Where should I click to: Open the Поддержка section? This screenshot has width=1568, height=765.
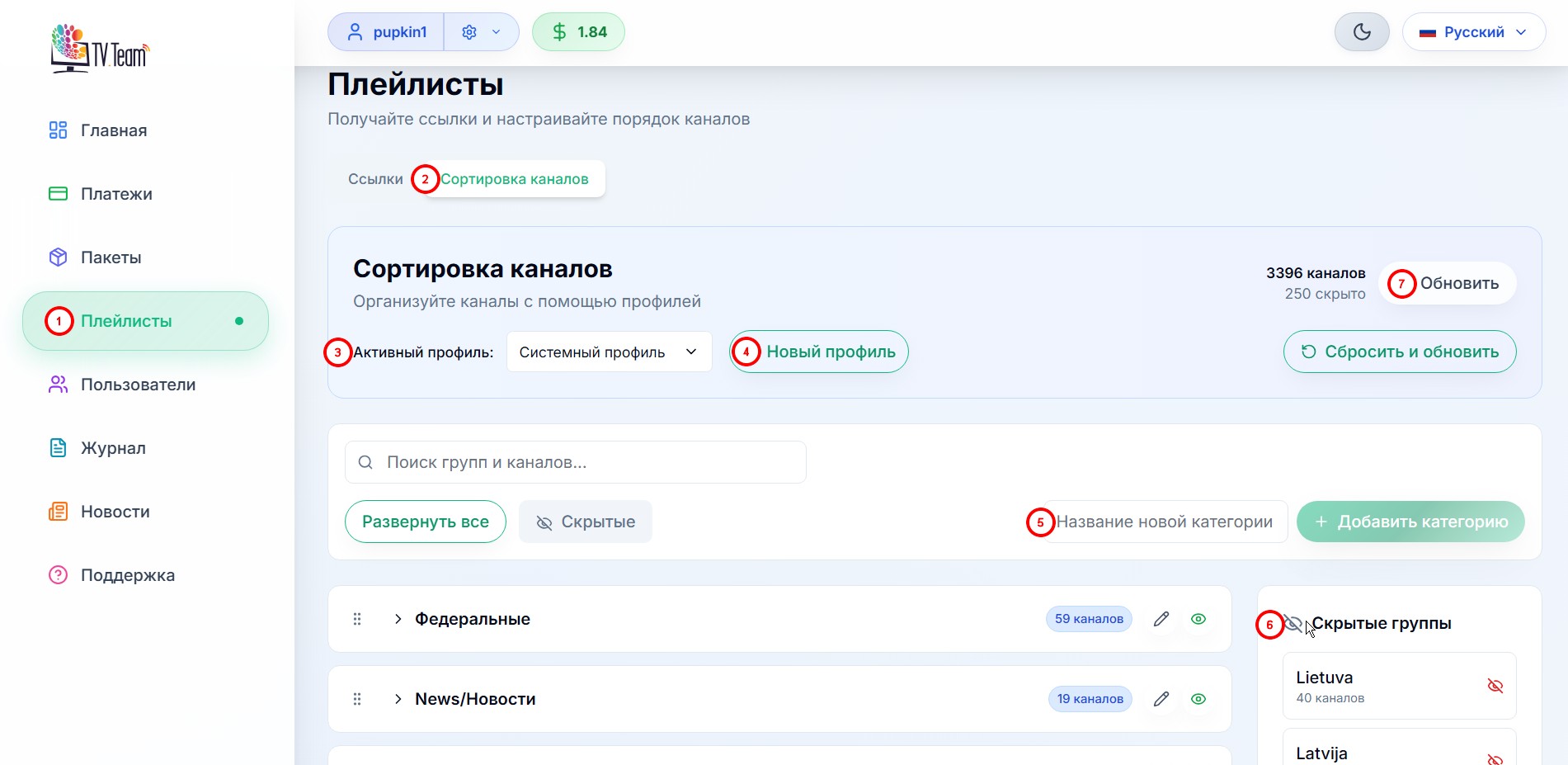coord(127,574)
